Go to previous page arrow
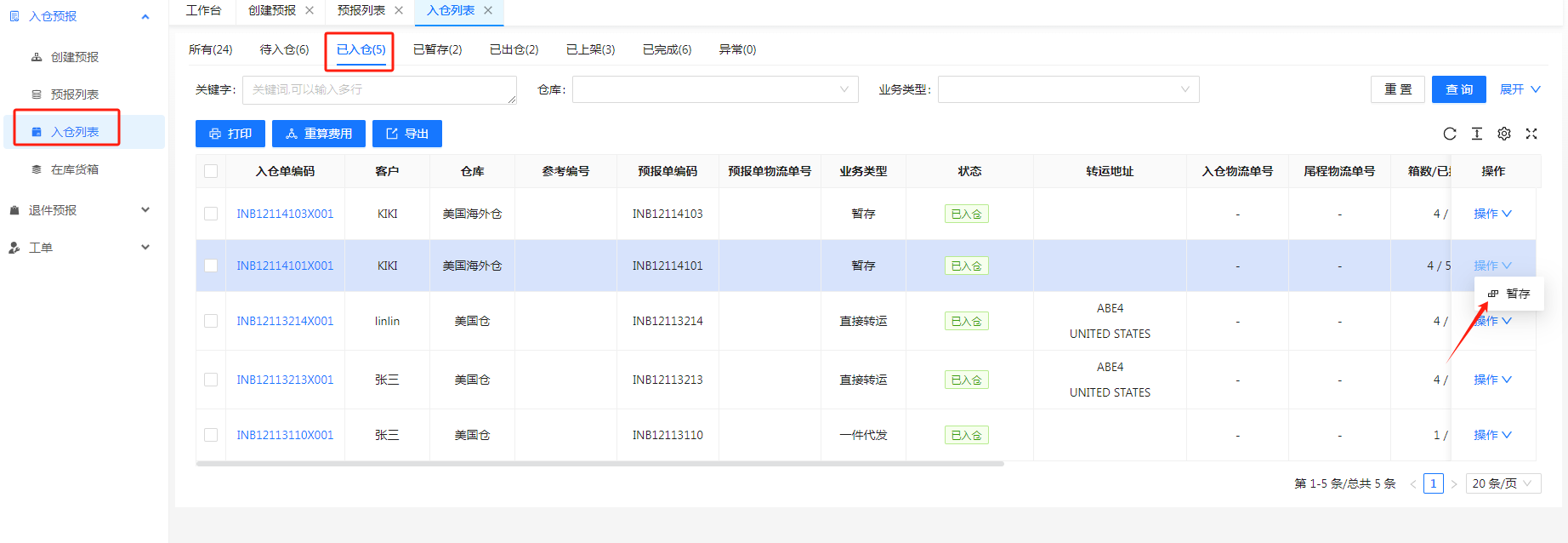1568x543 pixels. [1413, 483]
